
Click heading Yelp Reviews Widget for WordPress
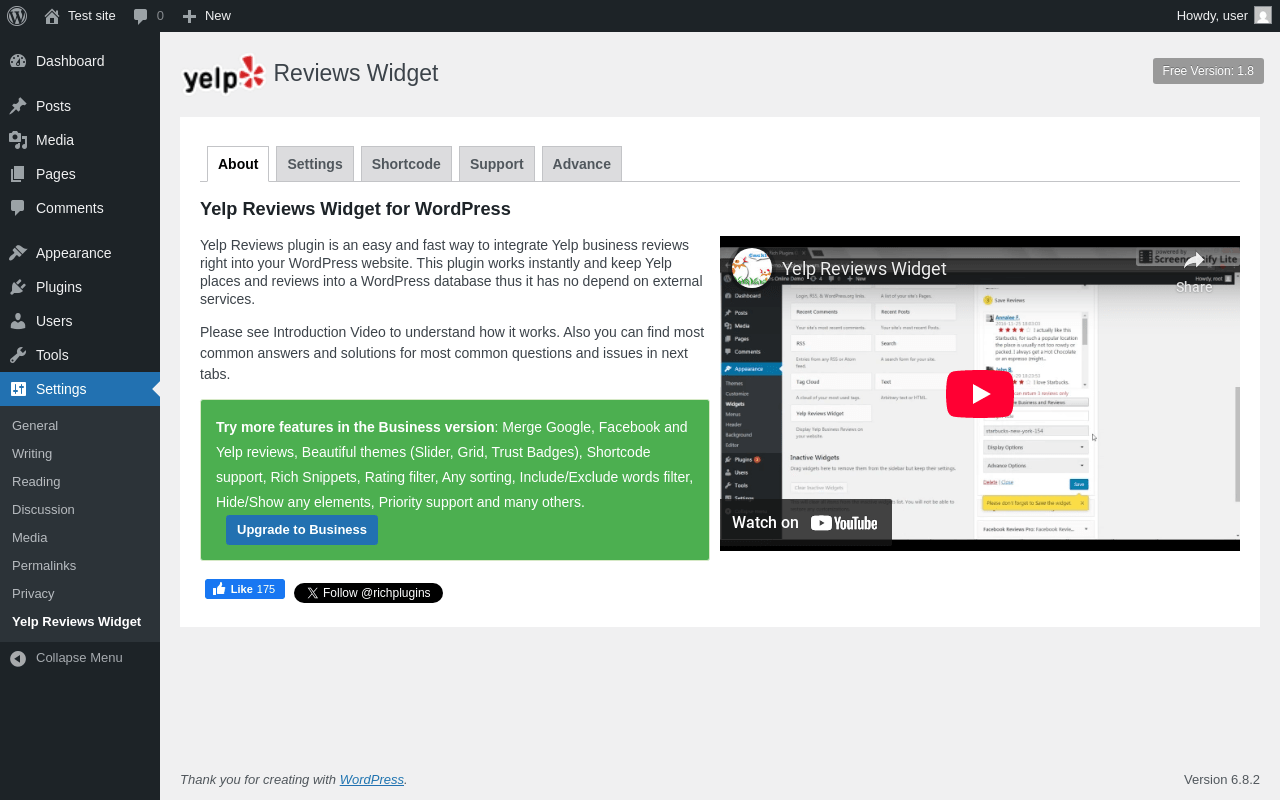355,209
